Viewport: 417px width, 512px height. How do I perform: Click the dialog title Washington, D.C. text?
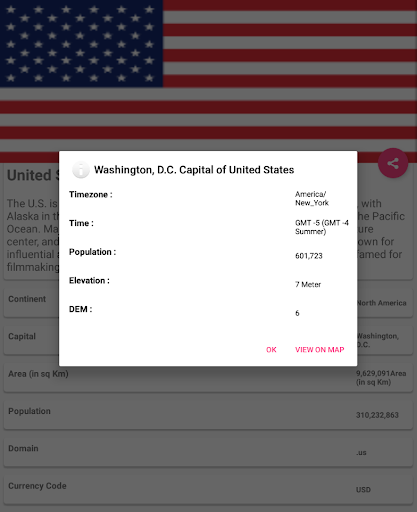[194, 170]
